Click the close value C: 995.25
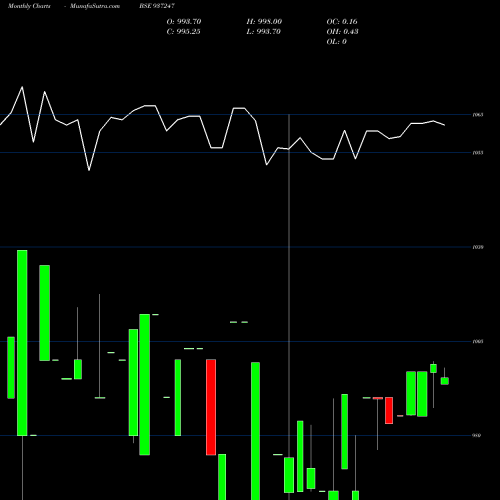The image size is (500, 500). tap(183, 32)
